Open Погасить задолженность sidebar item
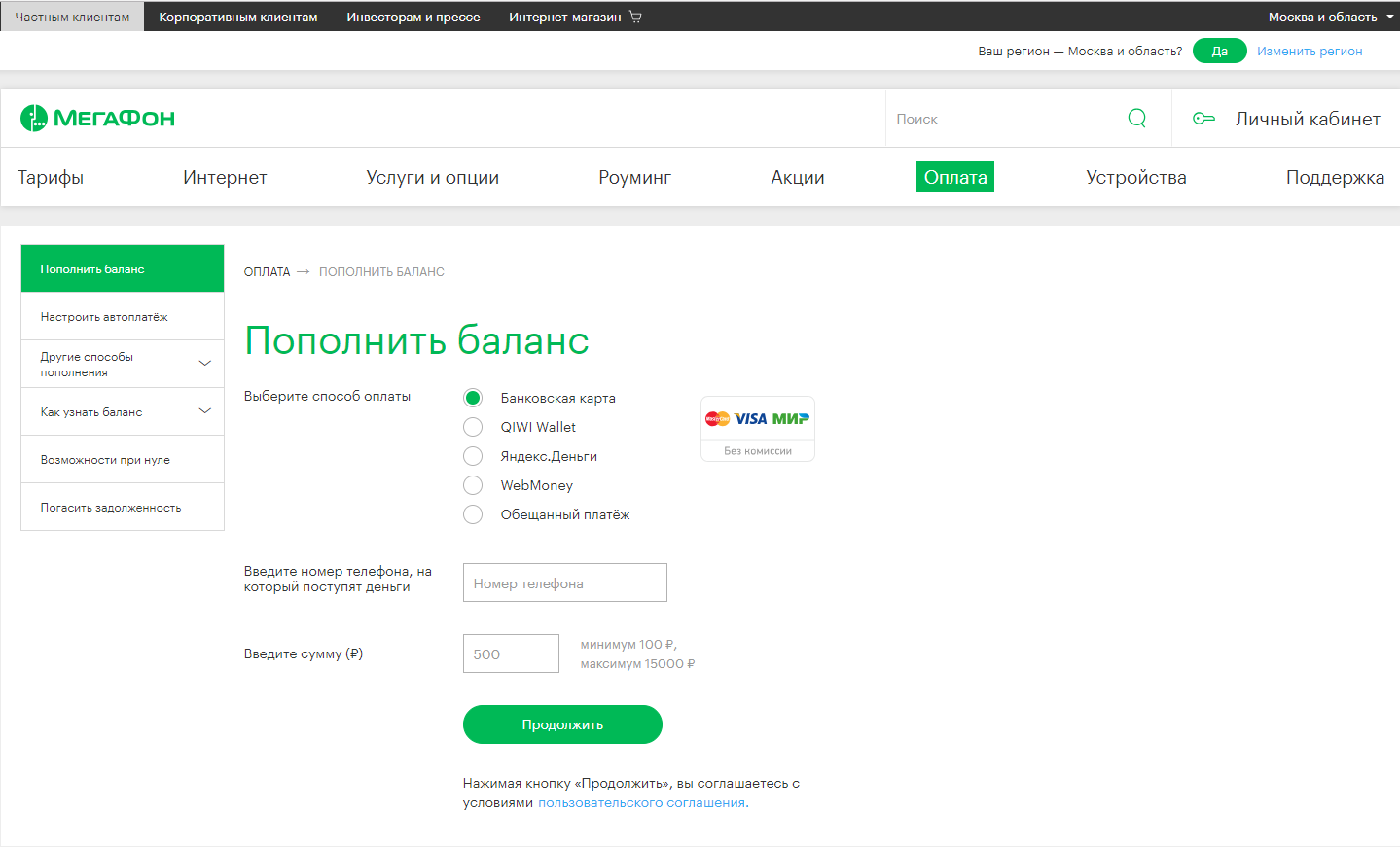Image resolution: width=1400 pixels, height=847 pixels. tap(123, 507)
